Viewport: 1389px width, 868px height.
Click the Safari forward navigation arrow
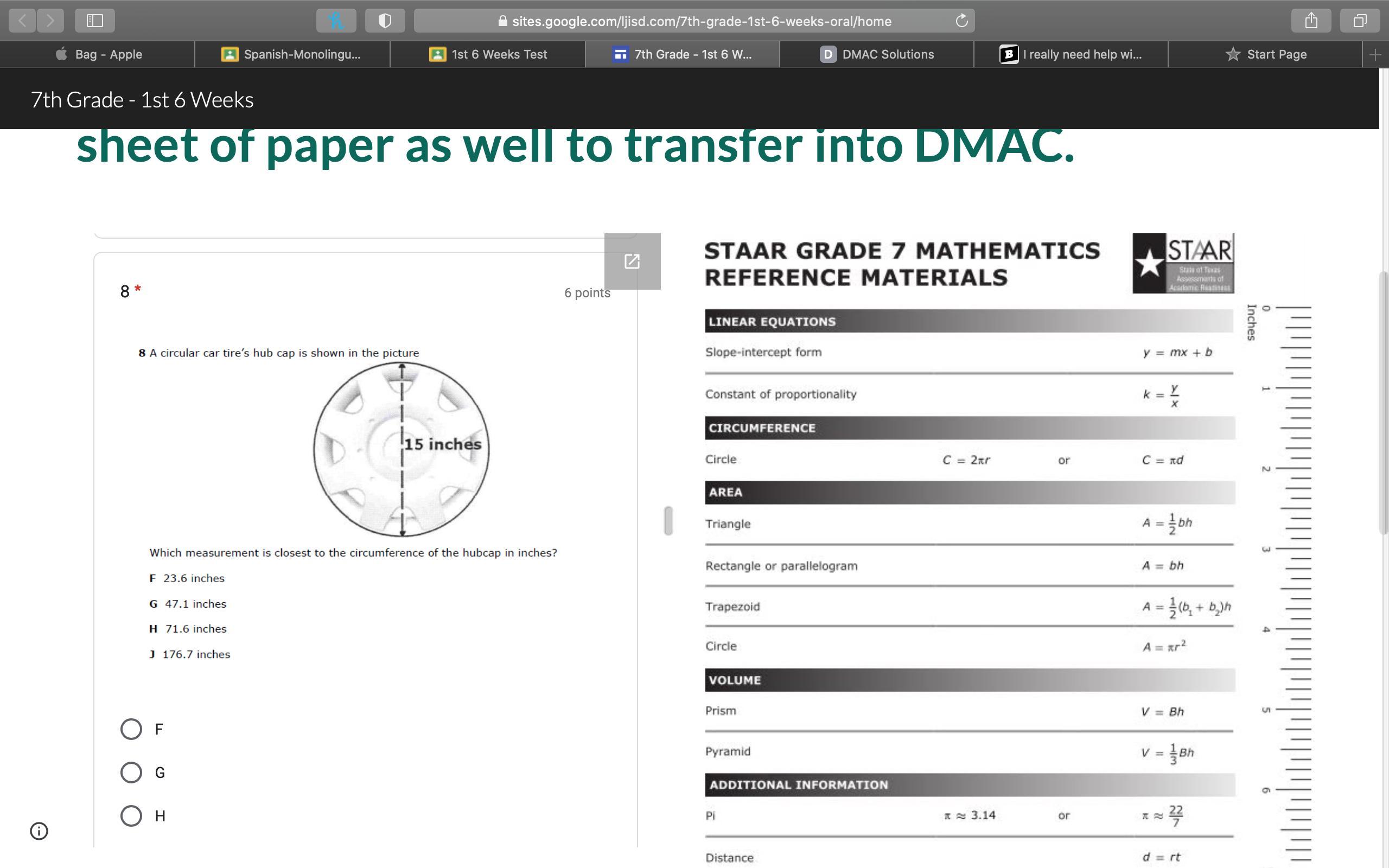(50, 21)
